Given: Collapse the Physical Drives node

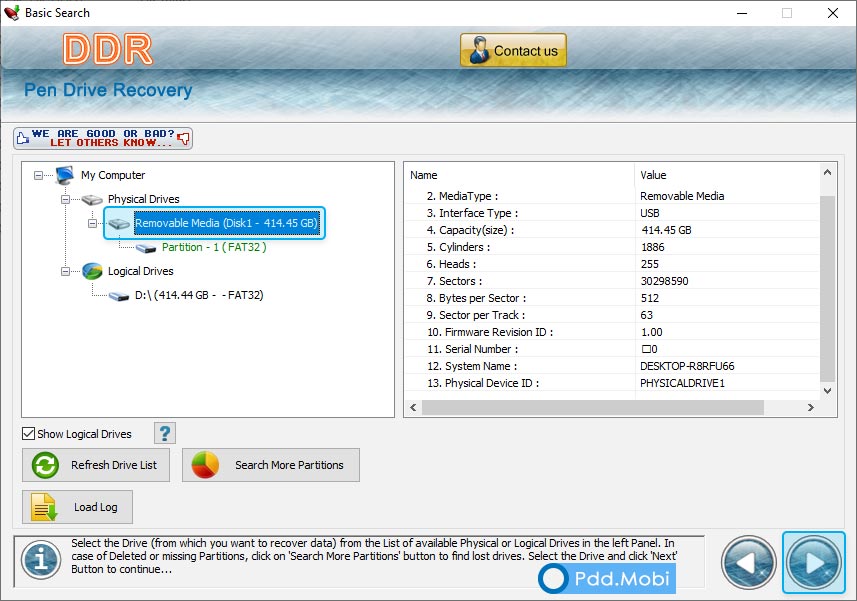Looking at the screenshot, I should (66, 199).
